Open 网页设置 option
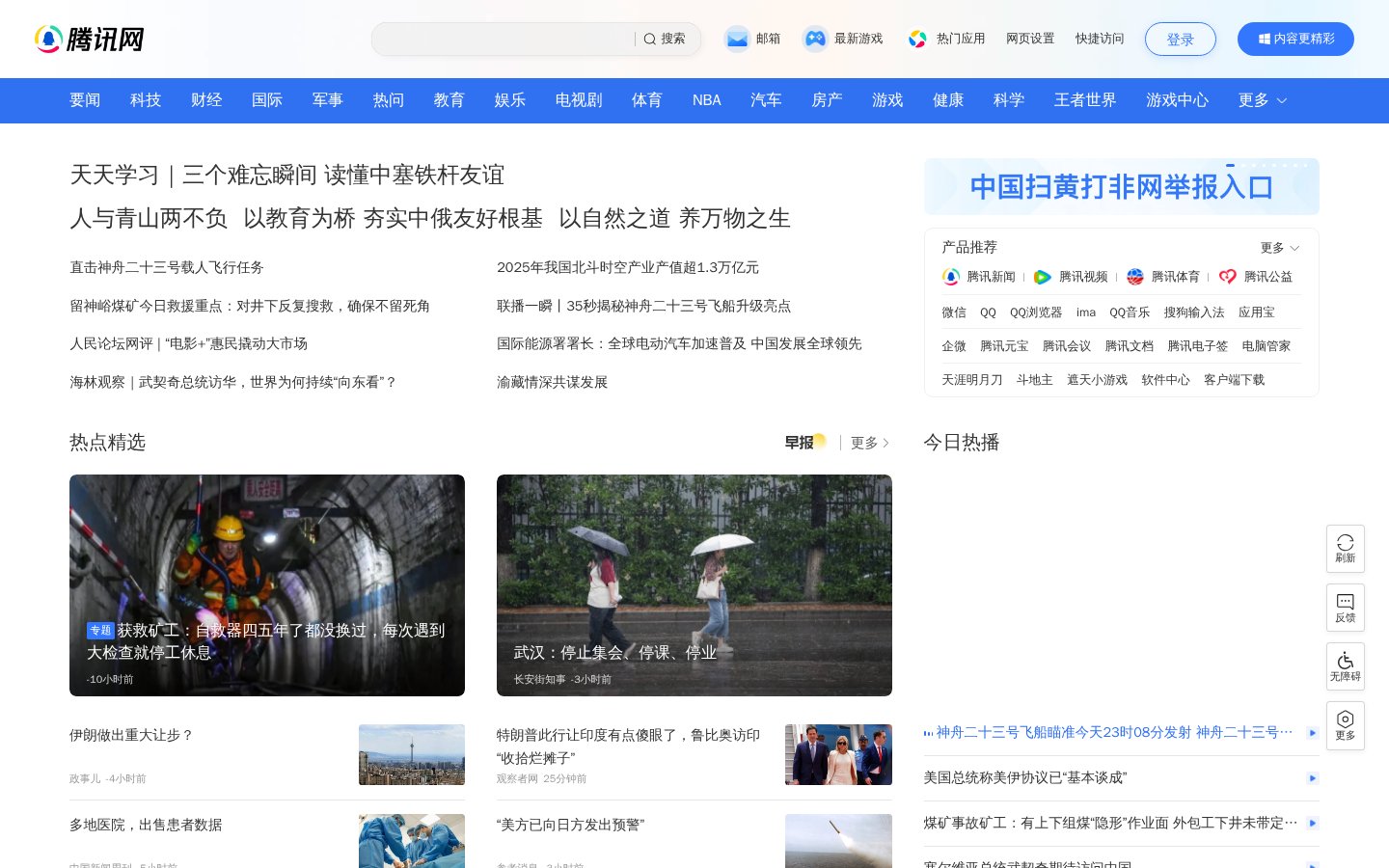 click(1030, 39)
